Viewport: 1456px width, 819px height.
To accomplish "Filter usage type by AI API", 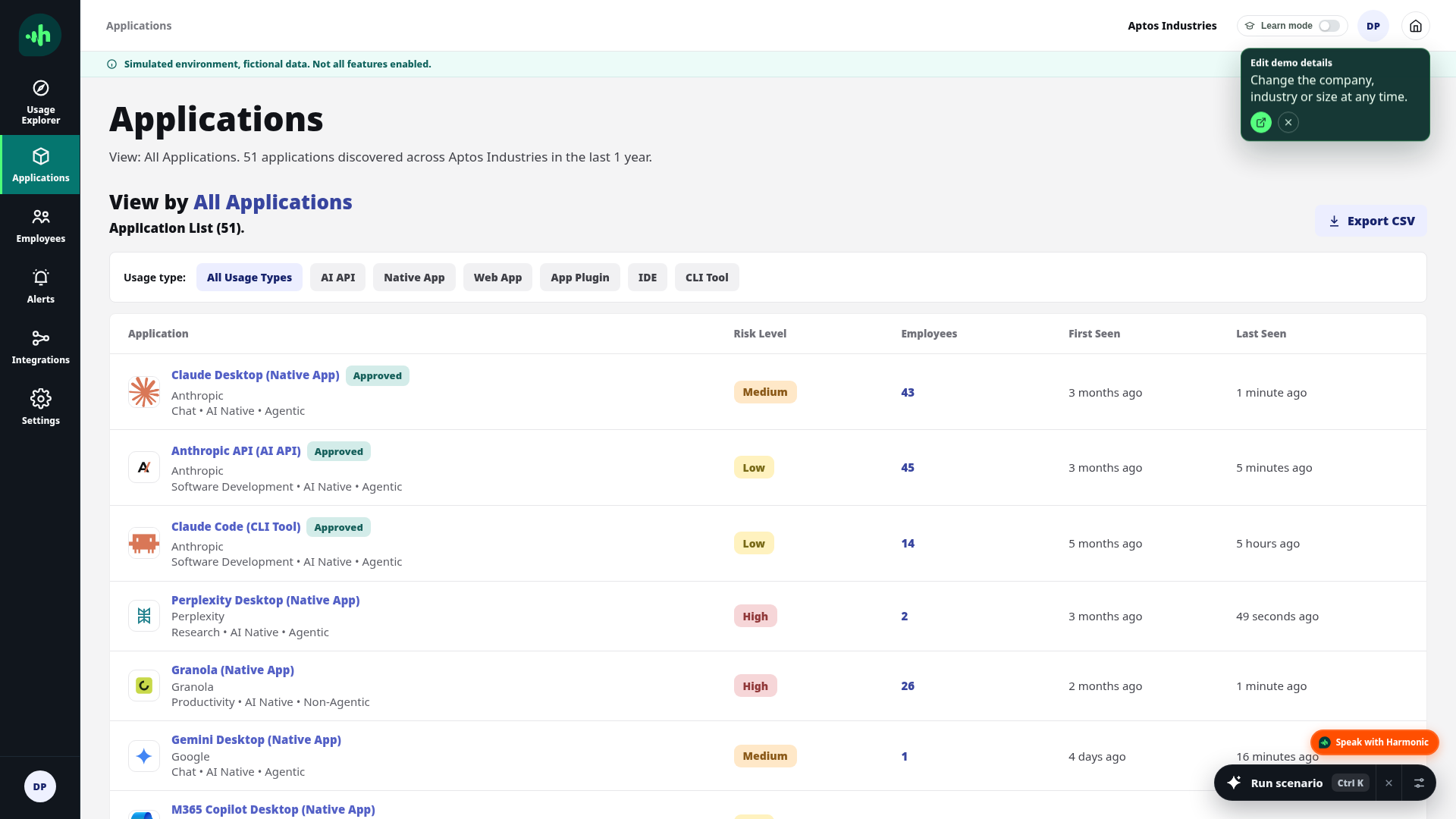I will [337, 278].
